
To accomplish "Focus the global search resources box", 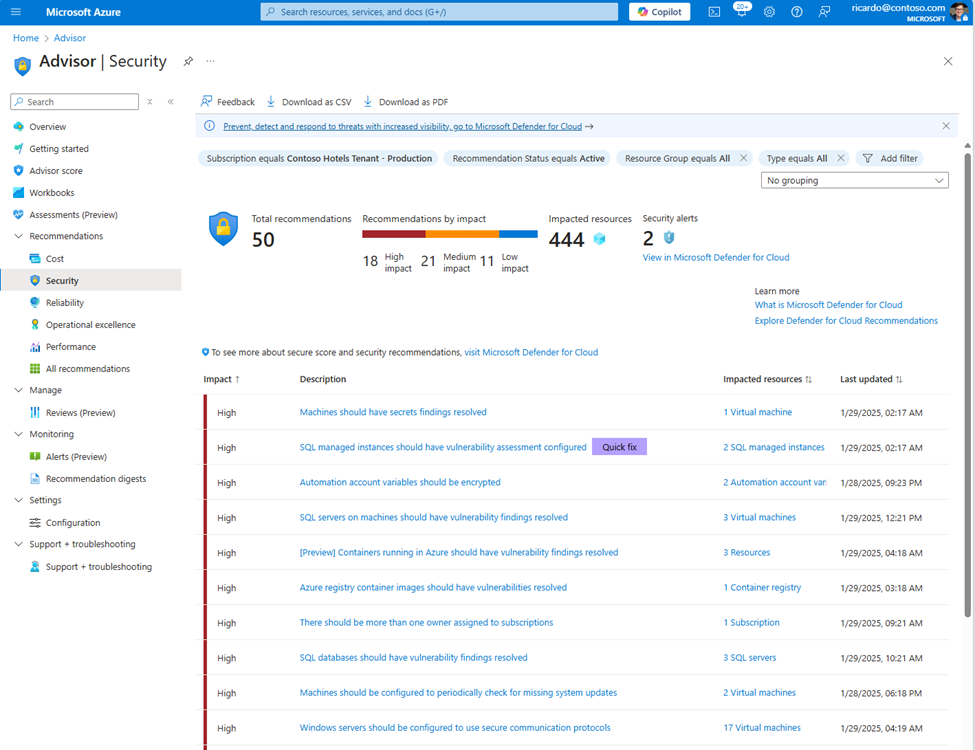I will [439, 12].
